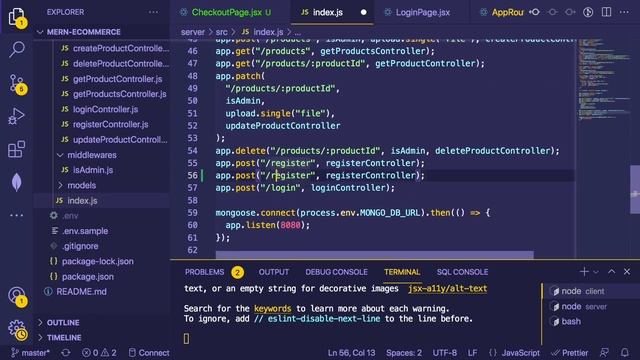Image resolution: width=640 pixels, height=360 pixels.
Task: Click the go back navigation icon in editor toolbar
Action: coord(534,12)
